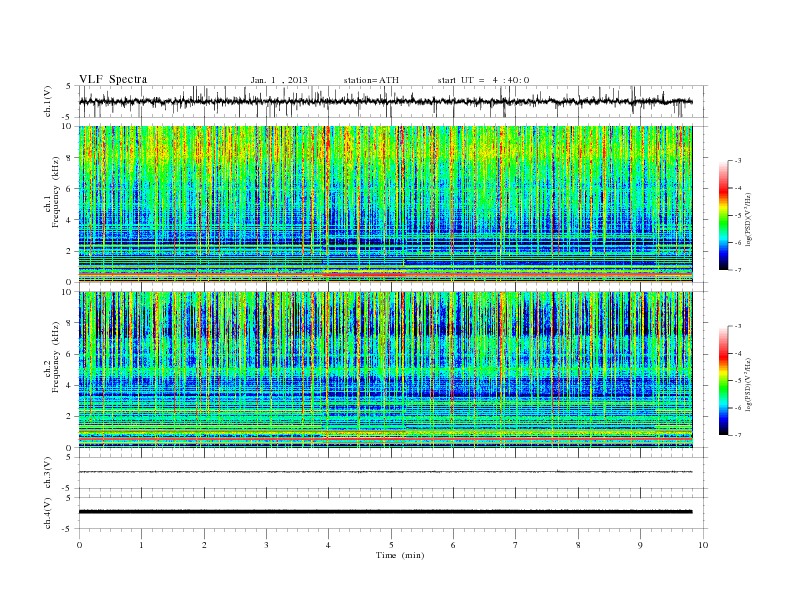Screen dimensions: 792x612
Task: Click the ch.2 spectrogram color scale bar
Action: click(x=723, y=381)
